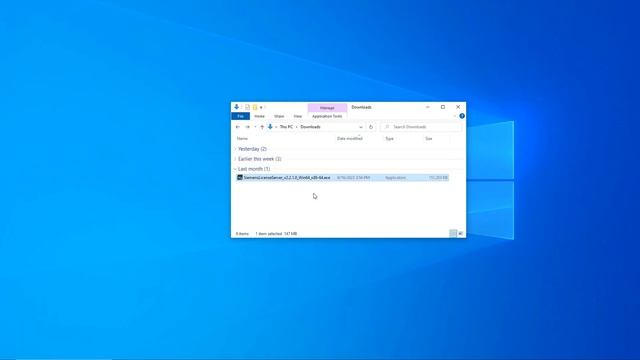Screen dimensions: 640x360
Task: Switch to the Home ribbon tab
Action: [259, 116]
